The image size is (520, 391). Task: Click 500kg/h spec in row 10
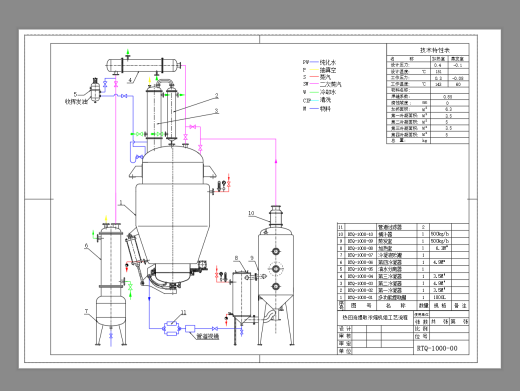pyautogui.click(x=440, y=234)
